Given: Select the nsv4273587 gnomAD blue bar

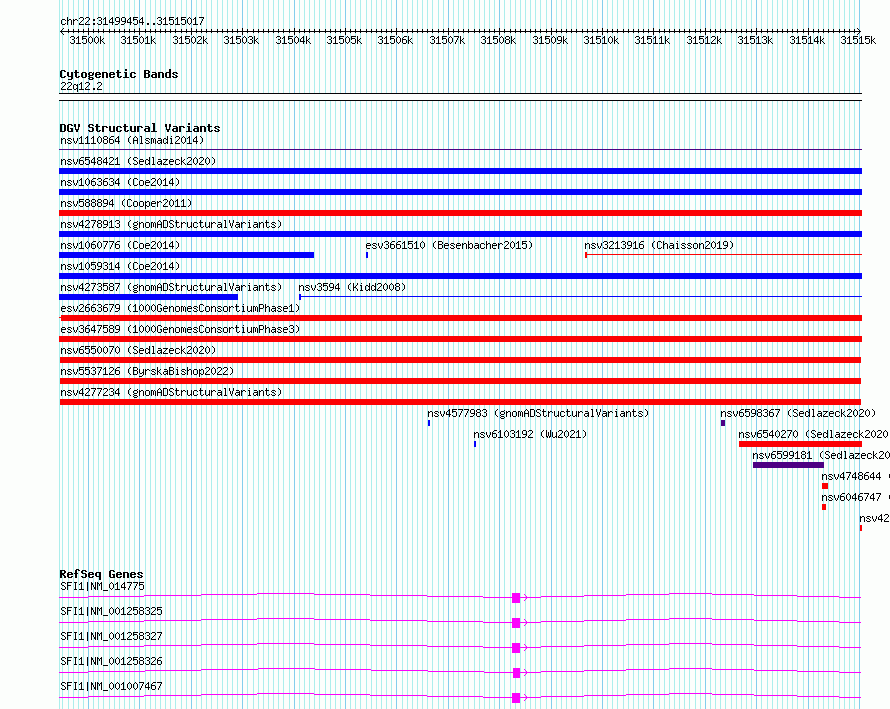Looking at the screenshot, I should pyautogui.click(x=149, y=297).
